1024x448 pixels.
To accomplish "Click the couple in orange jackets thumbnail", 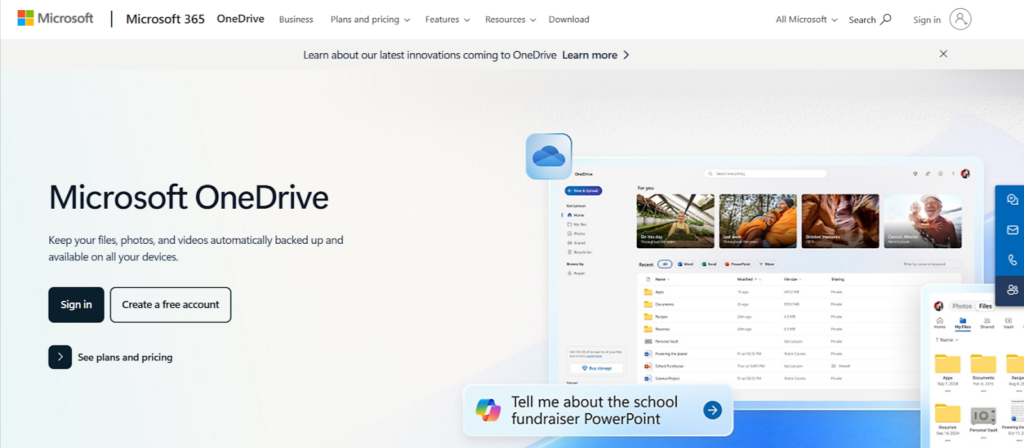I will 758,221.
